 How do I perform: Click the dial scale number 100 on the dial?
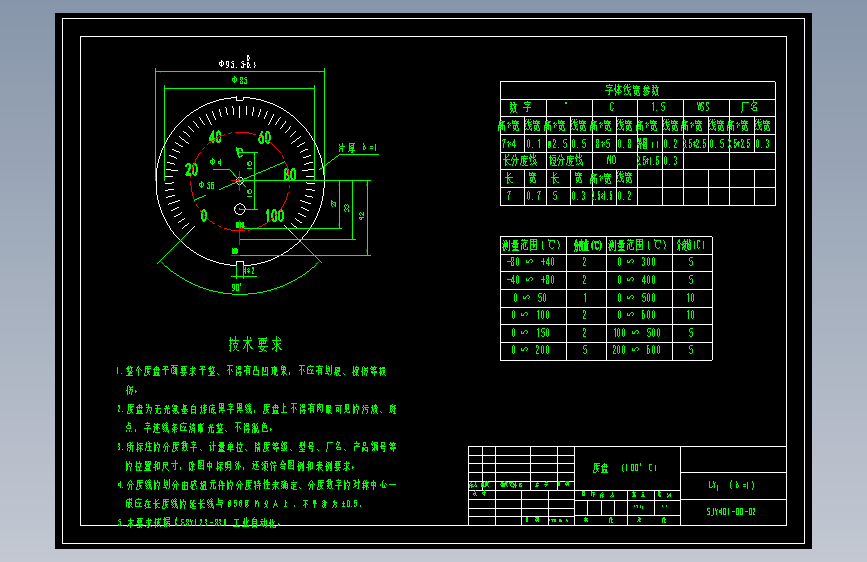275,216
